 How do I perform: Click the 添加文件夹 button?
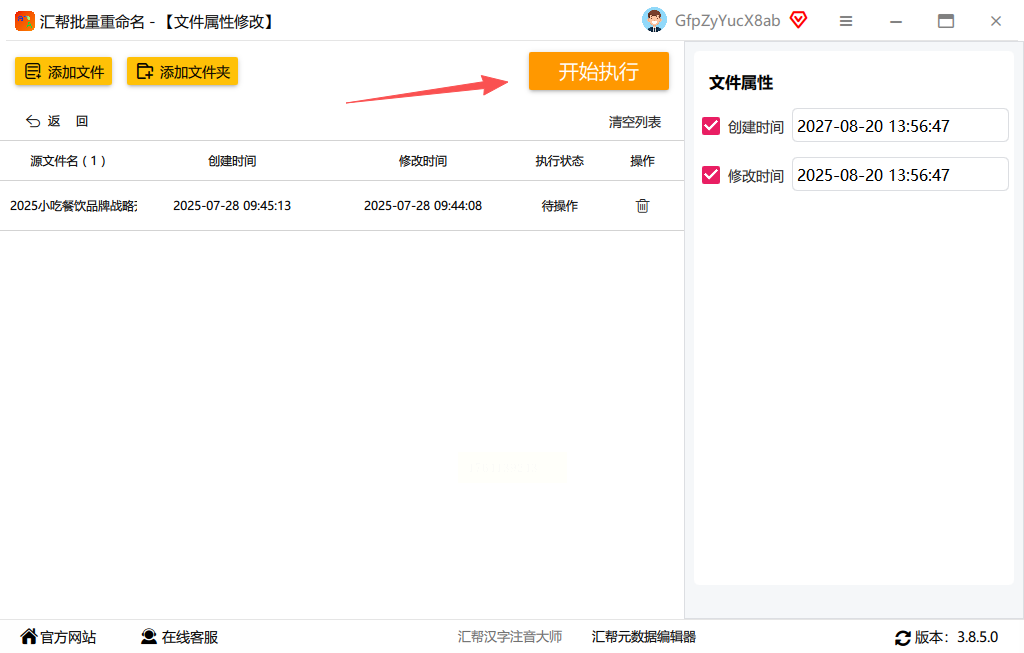tap(182, 71)
